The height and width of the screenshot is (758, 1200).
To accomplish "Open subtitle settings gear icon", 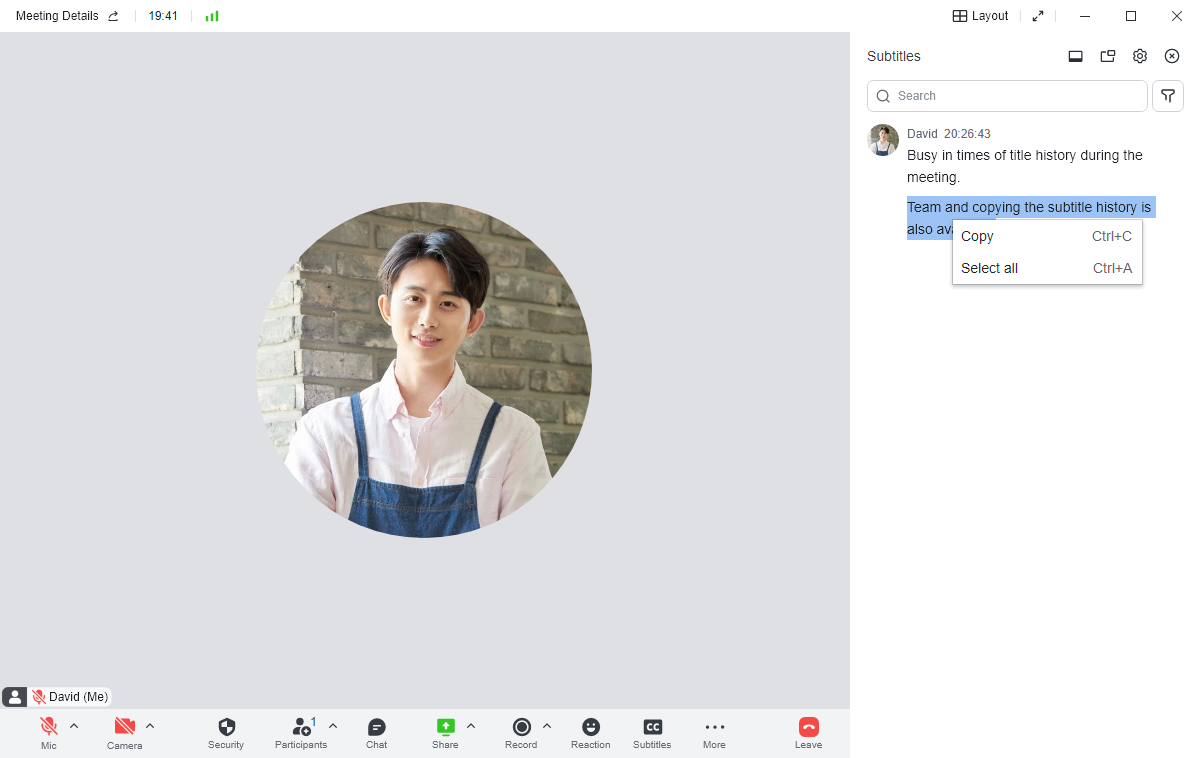I will coord(1139,56).
